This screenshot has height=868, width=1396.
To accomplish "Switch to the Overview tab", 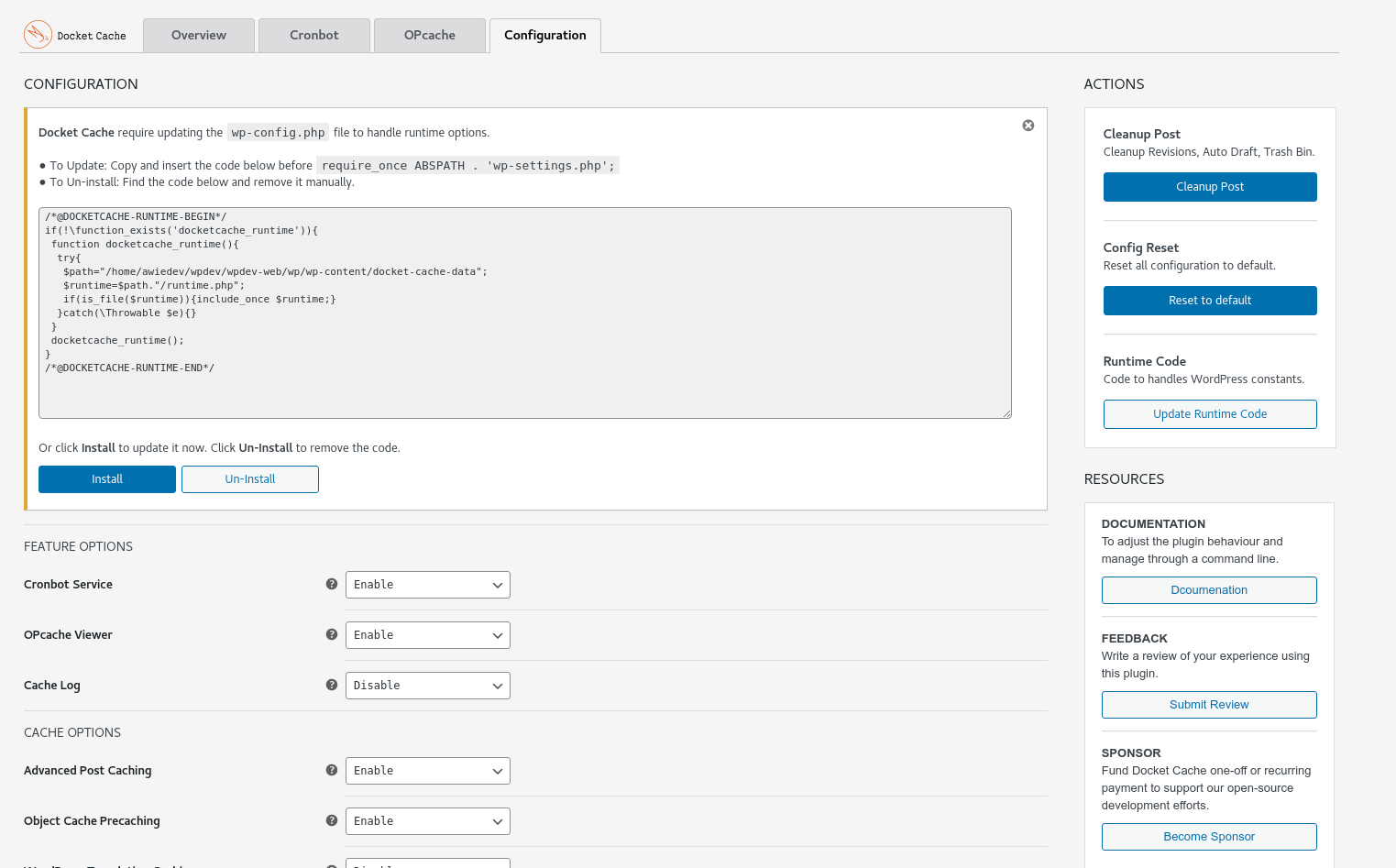I will pos(198,35).
